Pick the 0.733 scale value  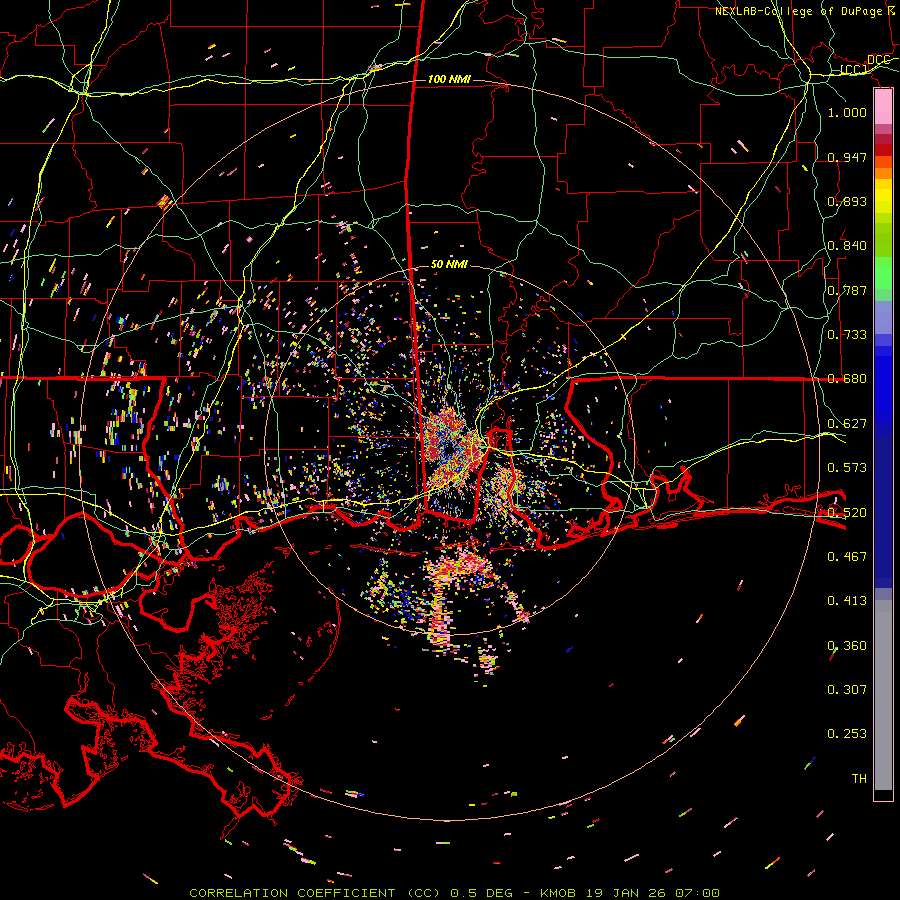click(847, 334)
